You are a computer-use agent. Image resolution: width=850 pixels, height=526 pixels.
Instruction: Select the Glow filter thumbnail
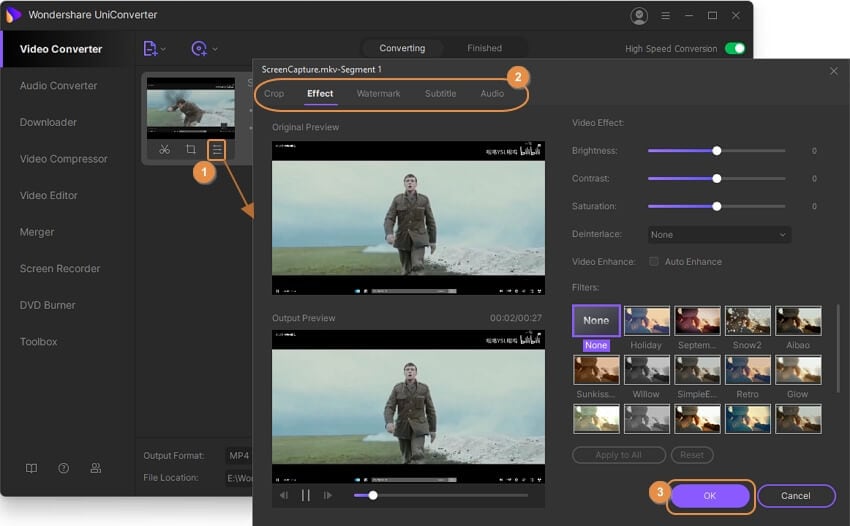[798, 370]
